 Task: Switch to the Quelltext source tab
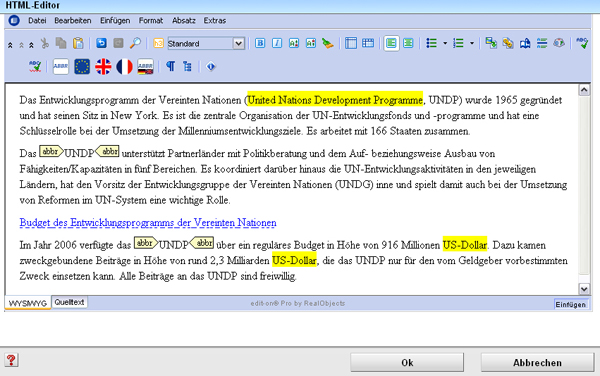point(69,302)
